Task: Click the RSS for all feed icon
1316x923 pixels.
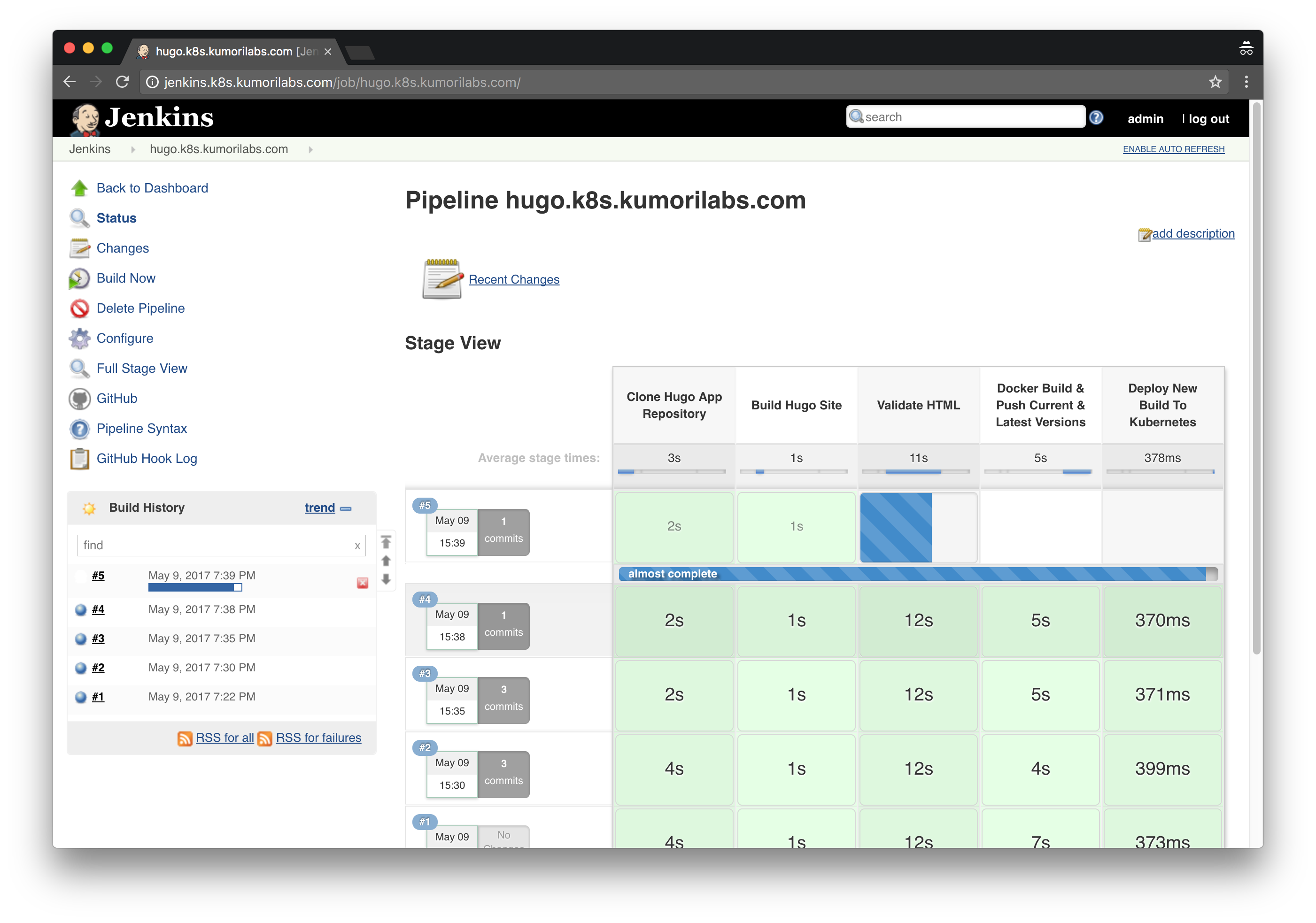Action: tap(185, 738)
